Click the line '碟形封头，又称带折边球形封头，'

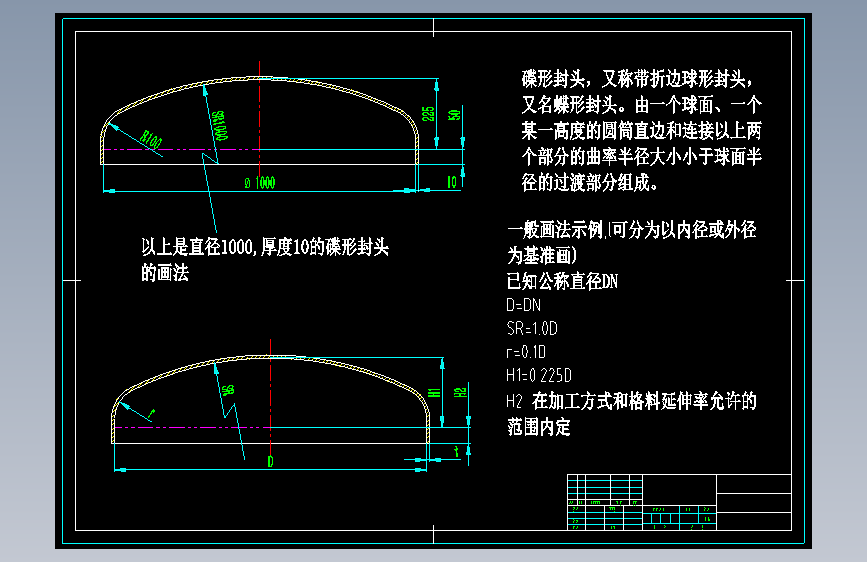coord(638,79)
